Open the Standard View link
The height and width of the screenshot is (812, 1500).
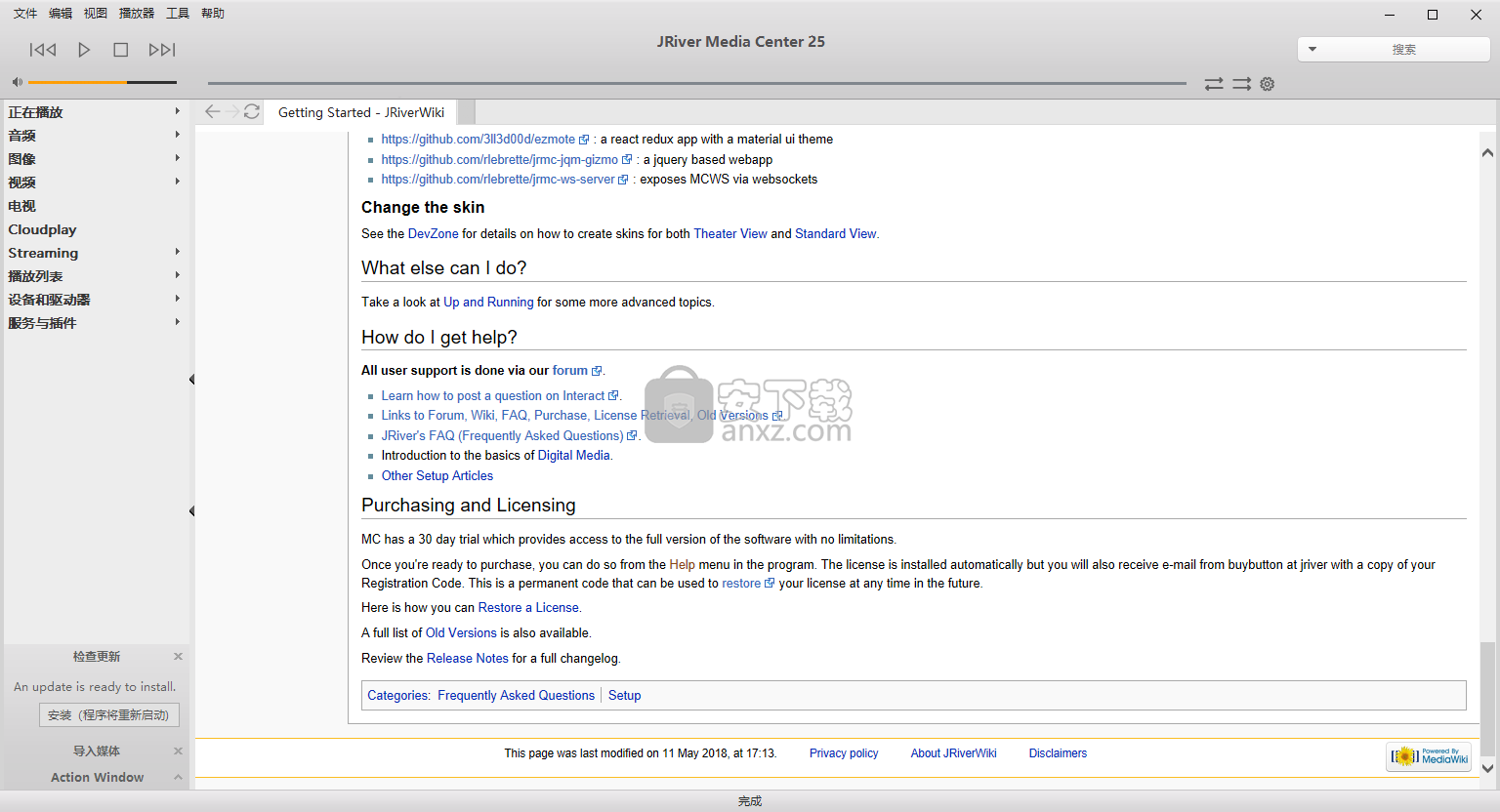tap(836, 234)
